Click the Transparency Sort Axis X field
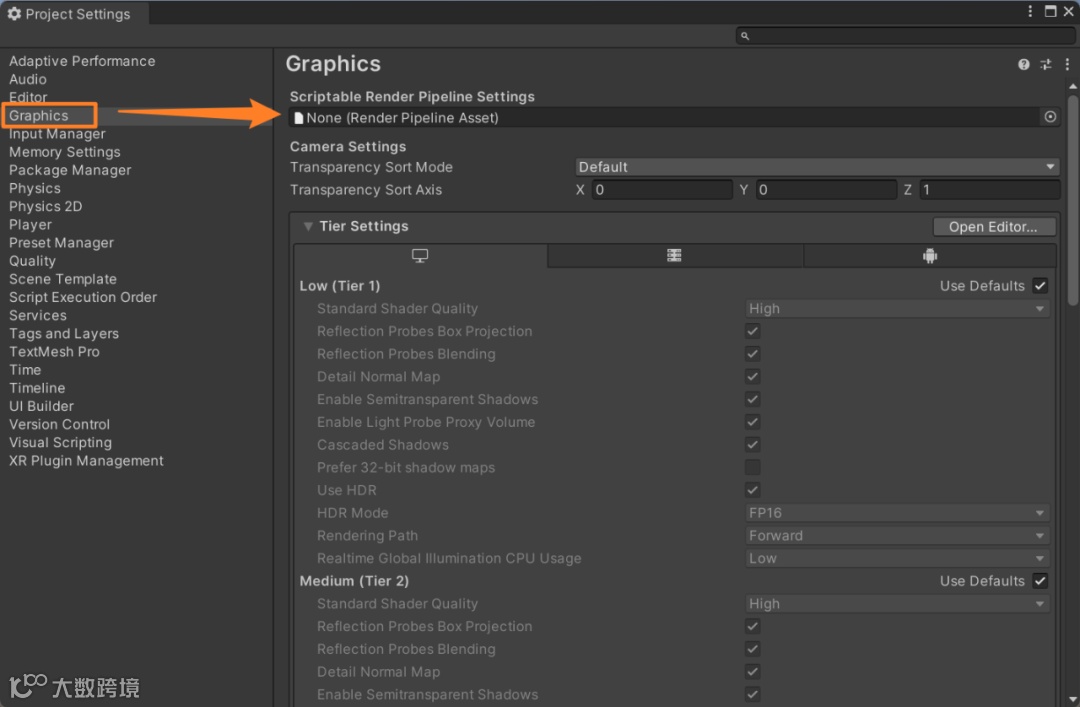The height and width of the screenshot is (707, 1080). (662, 189)
